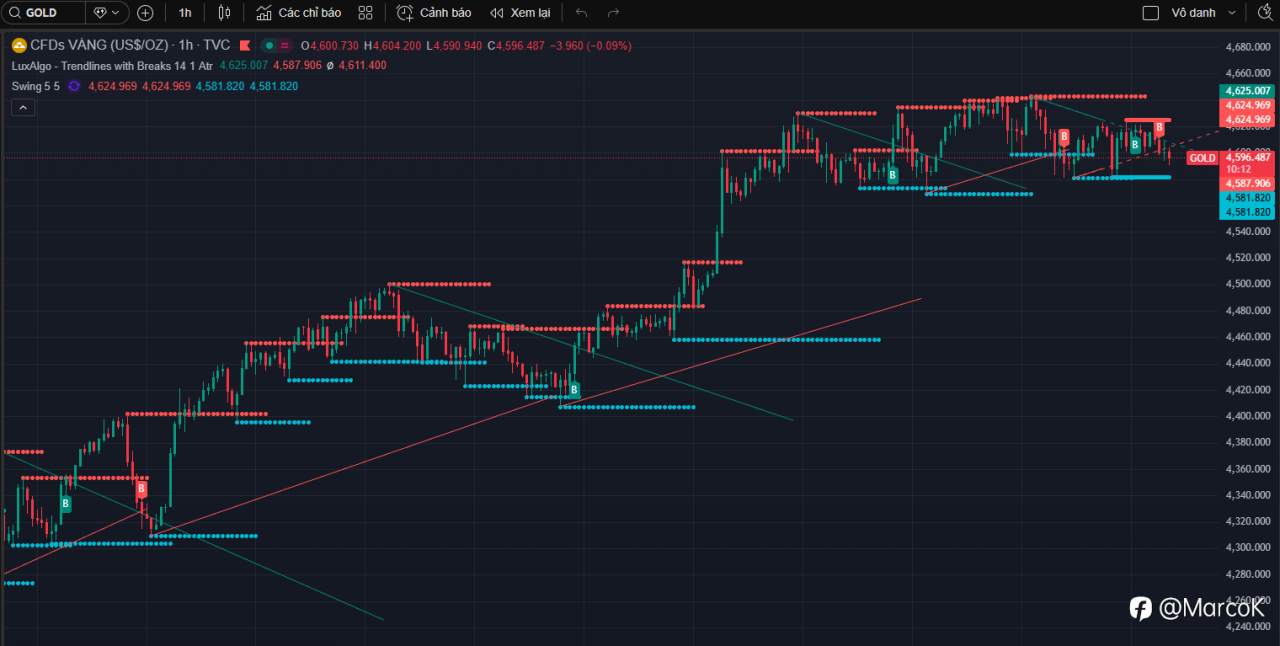
Task: Click the gold bar symbol logo in legend
Action: [x=18, y=45]
